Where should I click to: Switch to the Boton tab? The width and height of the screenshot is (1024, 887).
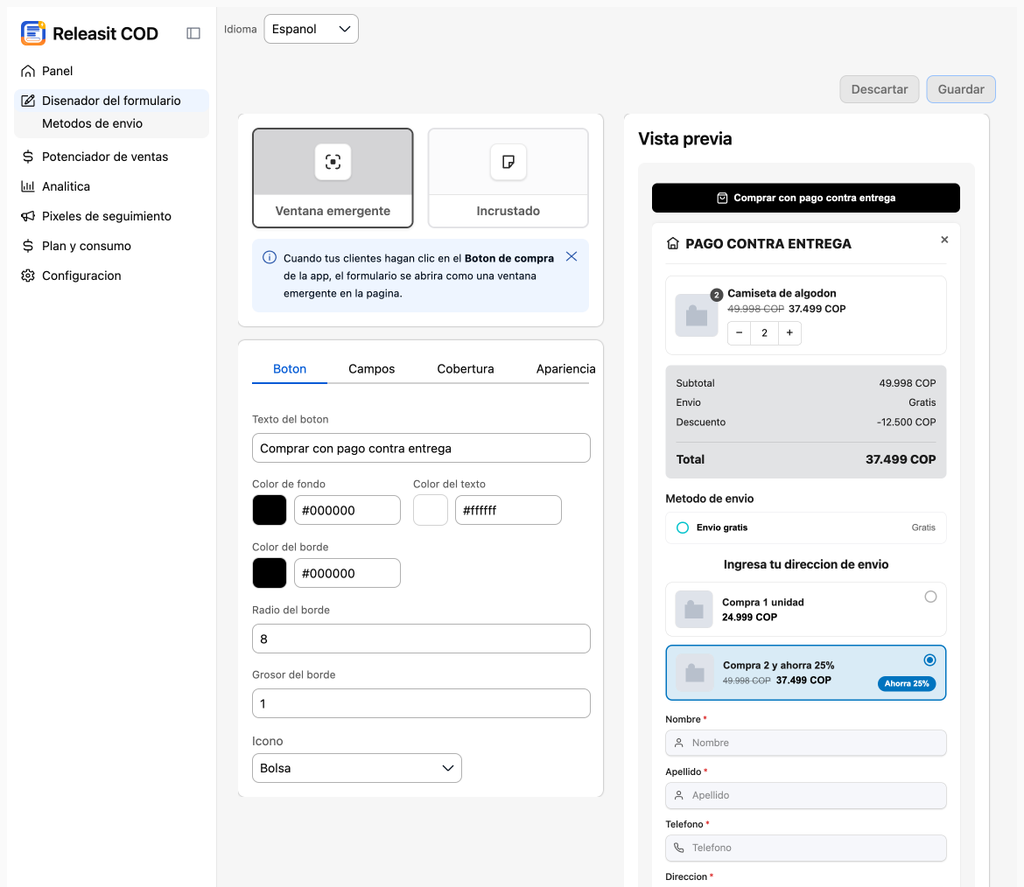289,369
